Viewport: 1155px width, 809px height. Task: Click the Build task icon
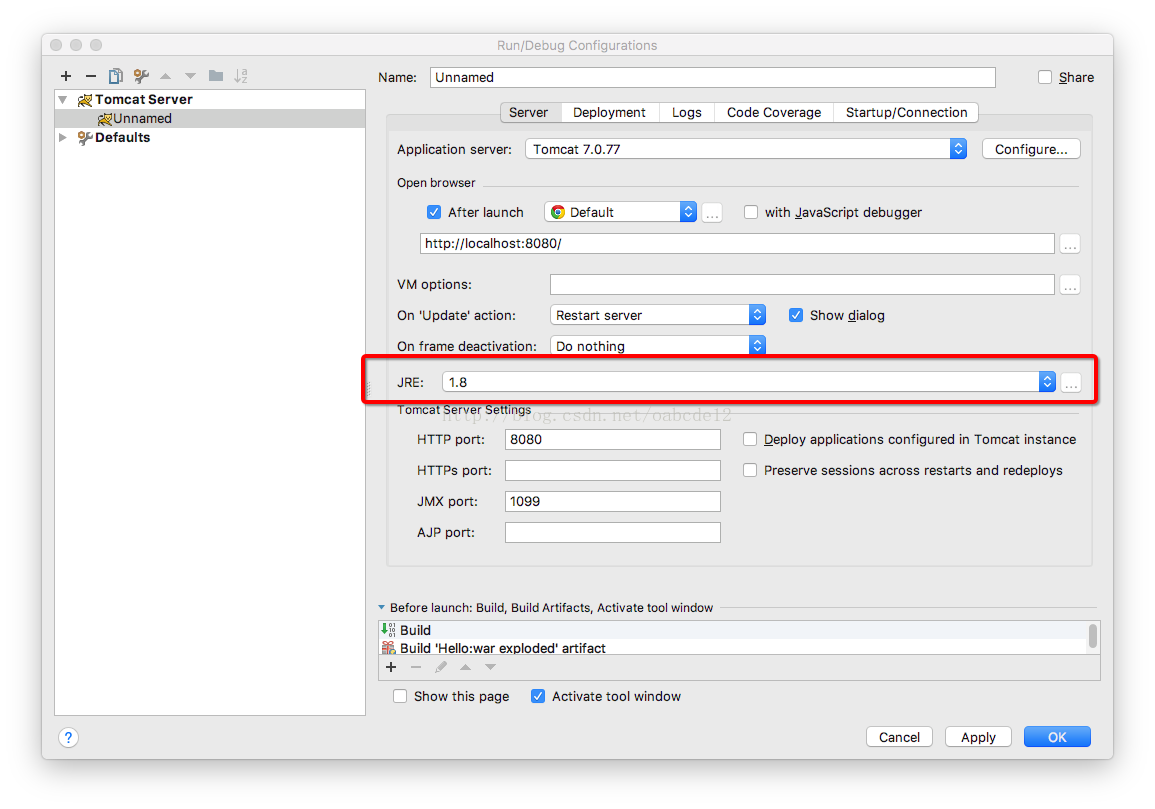(x=388, y=630)
